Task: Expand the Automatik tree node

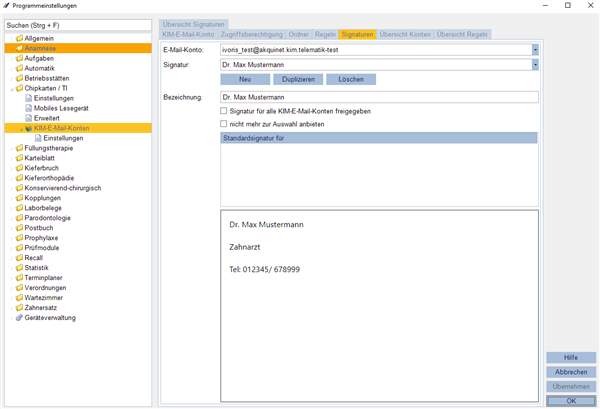Action: click(12, 68)
